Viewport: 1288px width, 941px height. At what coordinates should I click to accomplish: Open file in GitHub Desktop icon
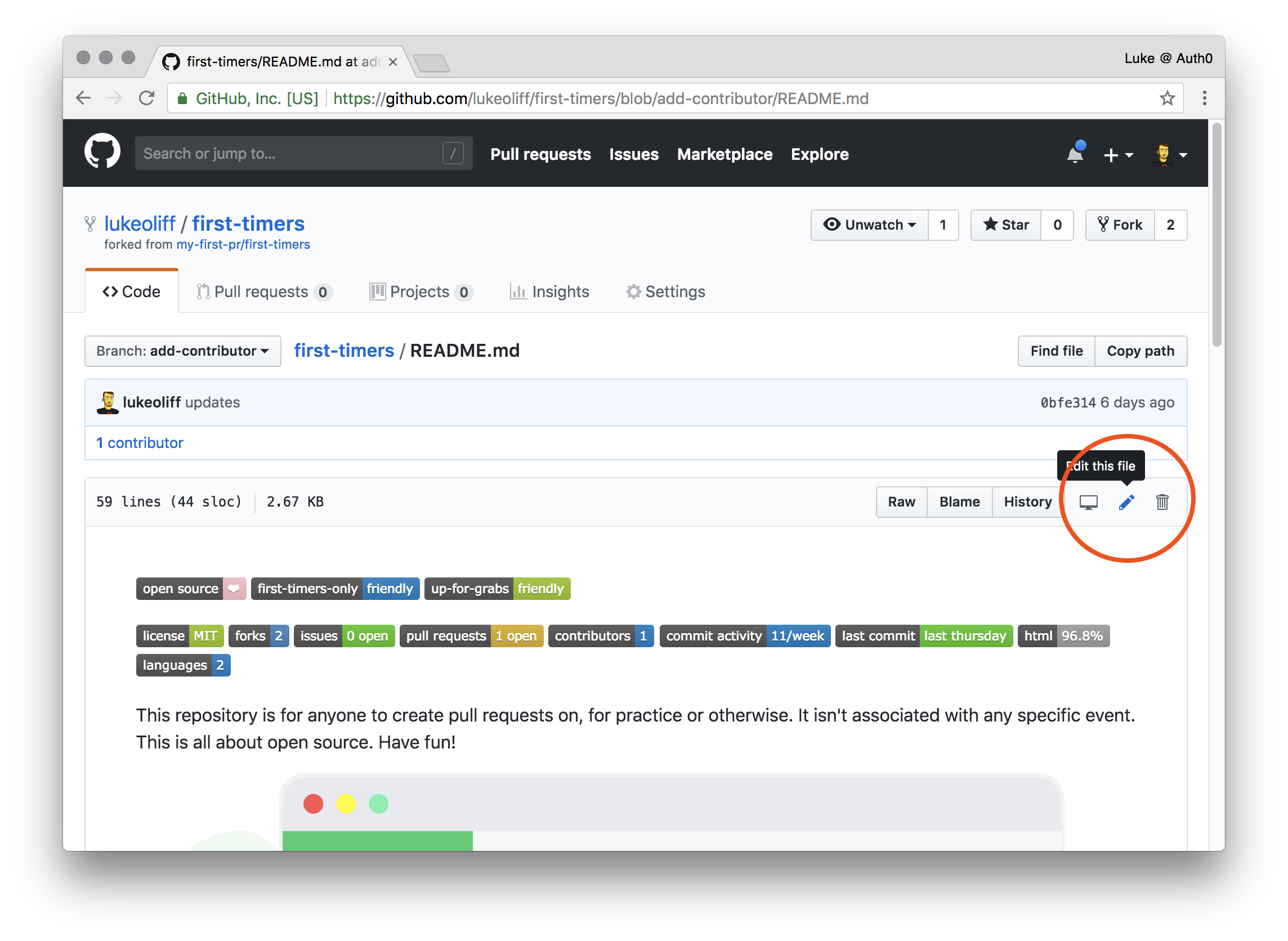(x=1088, y=502)
